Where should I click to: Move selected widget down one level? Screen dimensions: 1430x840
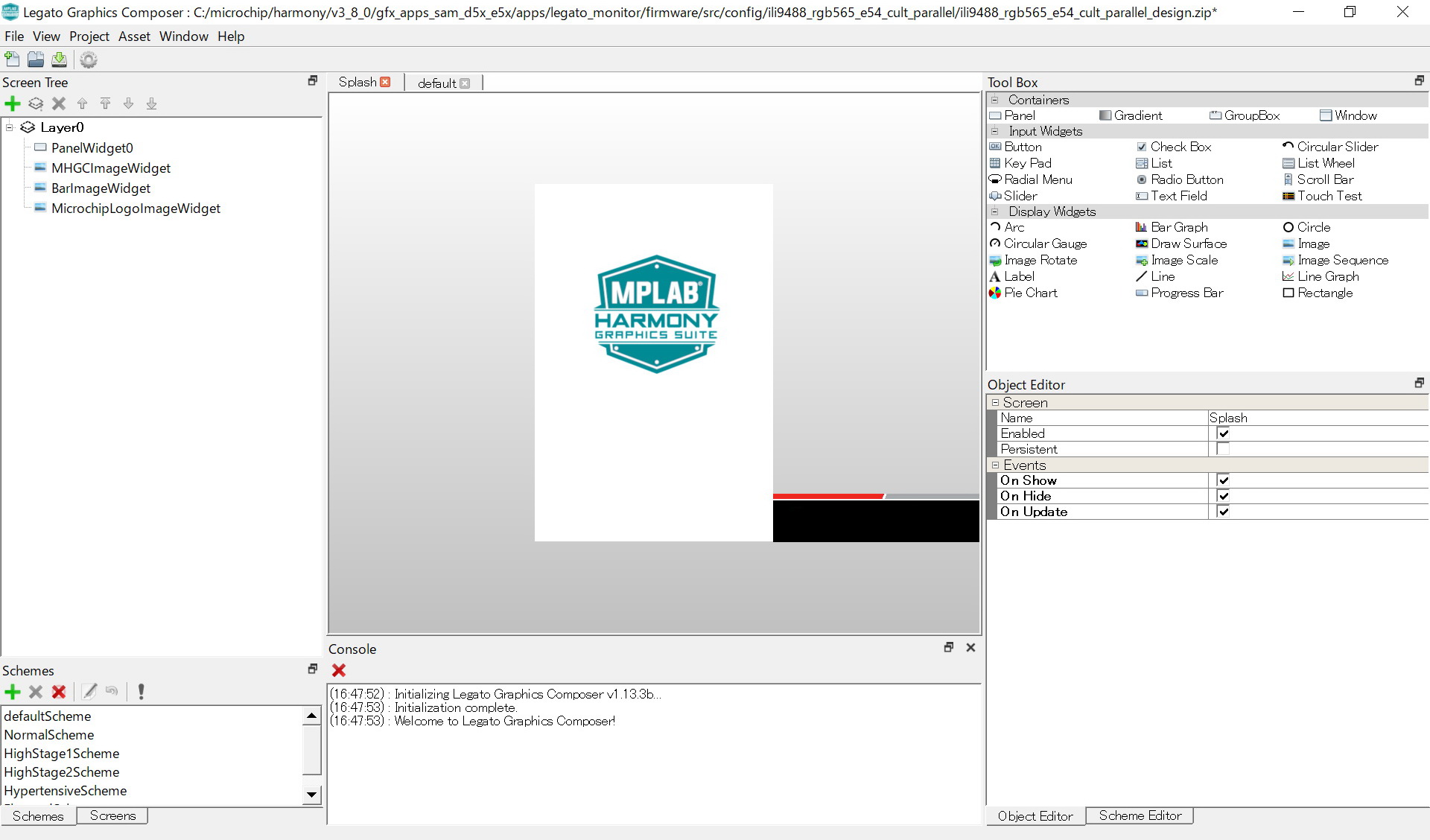pos(128,104)
